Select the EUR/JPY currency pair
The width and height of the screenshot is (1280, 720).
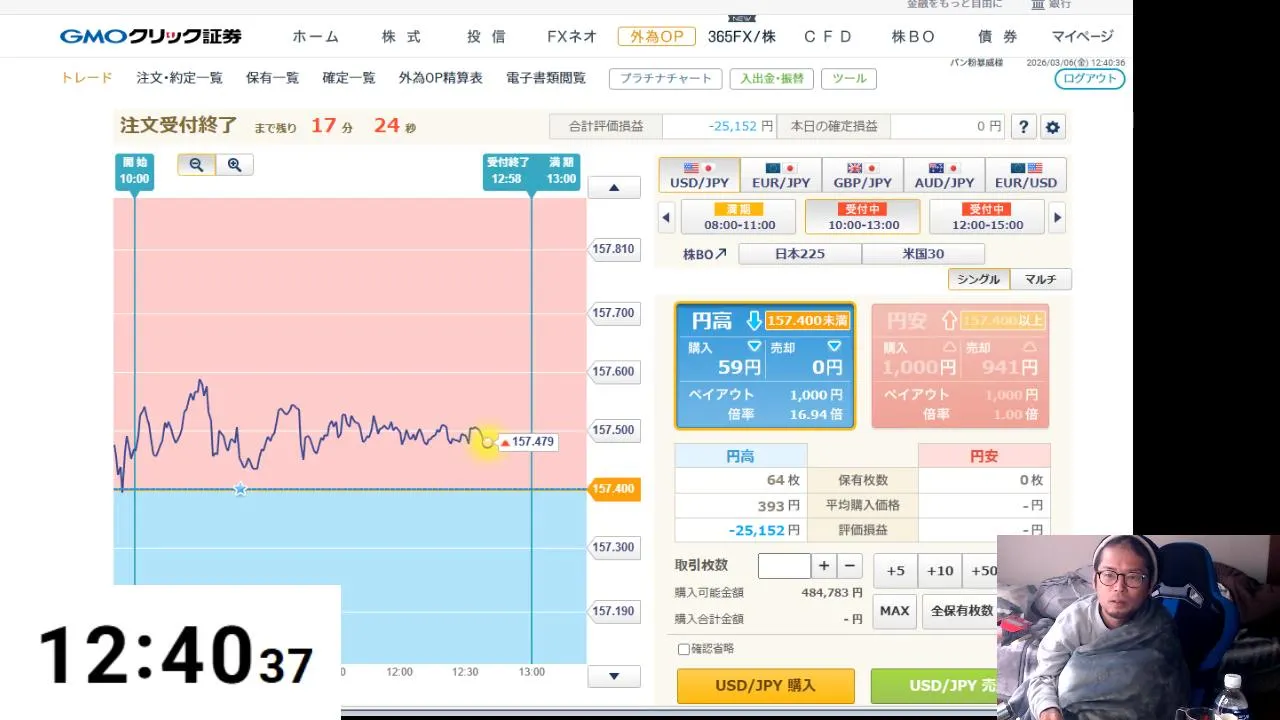[x=781, y=175]
